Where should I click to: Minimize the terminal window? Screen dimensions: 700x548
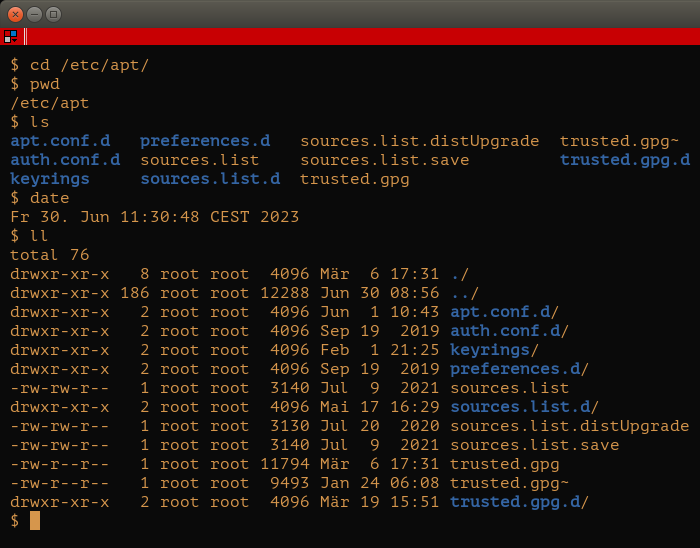(34, 14)
